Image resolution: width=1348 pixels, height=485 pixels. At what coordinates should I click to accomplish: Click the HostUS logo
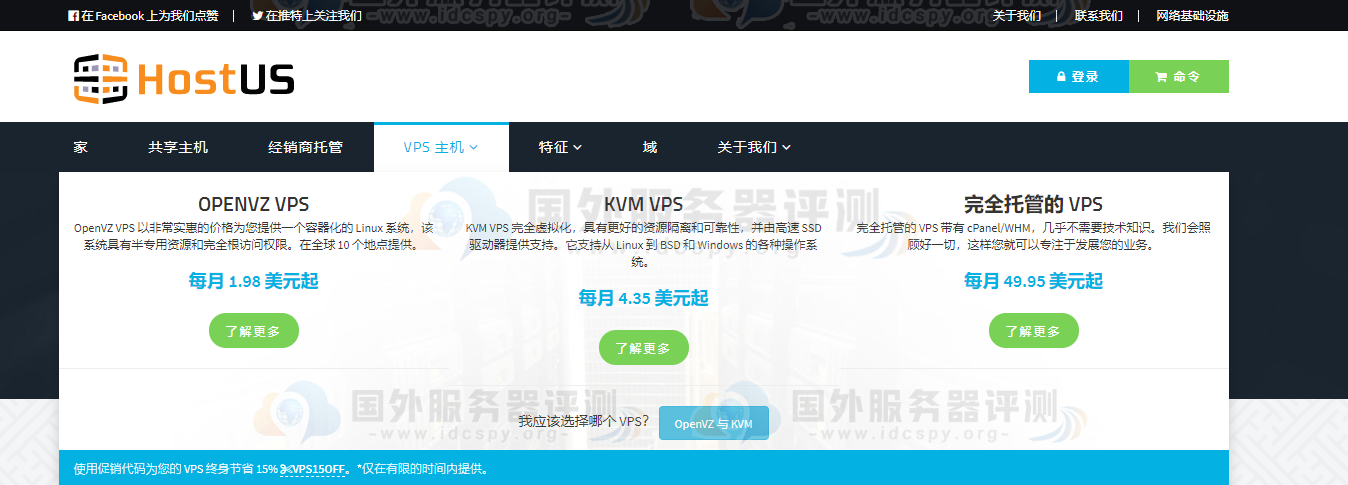tap(184, 78)
